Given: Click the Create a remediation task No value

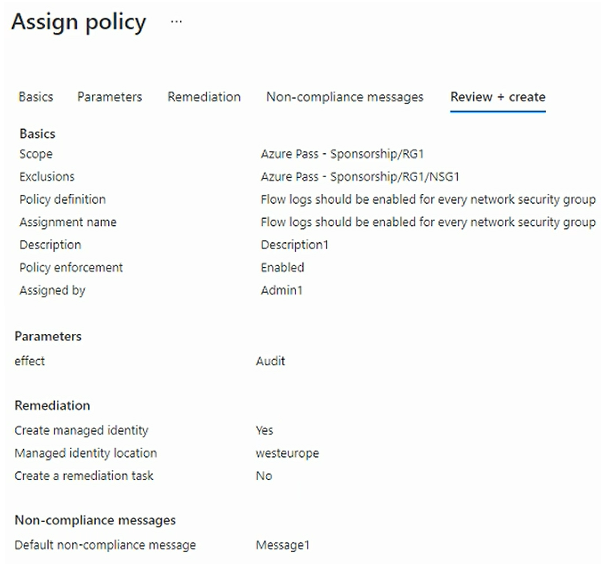Looking at the screenshot, I should [x=263, y=476].
